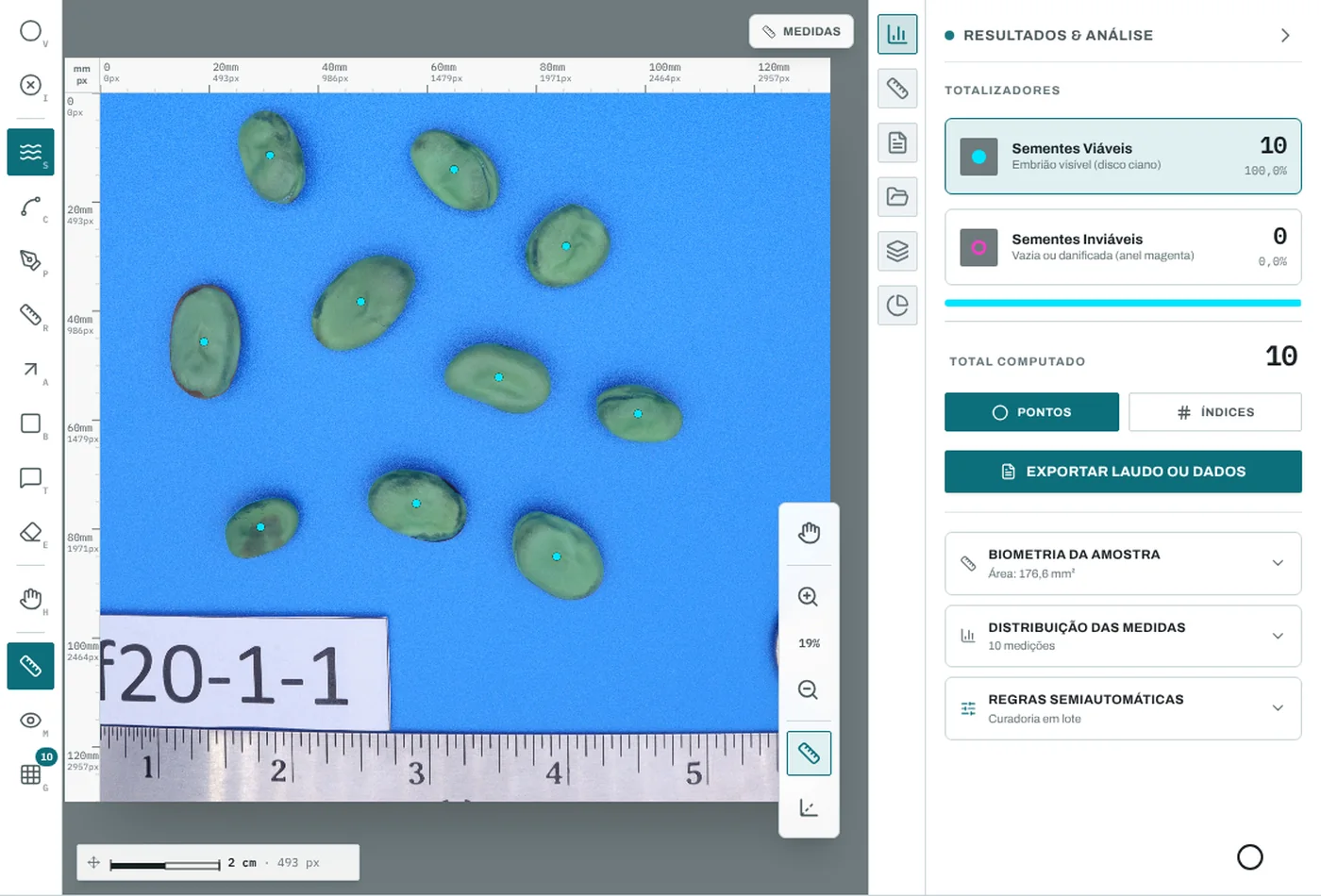1321x896 pixels.
Task: Select the ruler measure tool labeled R
Action: point(30,314)
